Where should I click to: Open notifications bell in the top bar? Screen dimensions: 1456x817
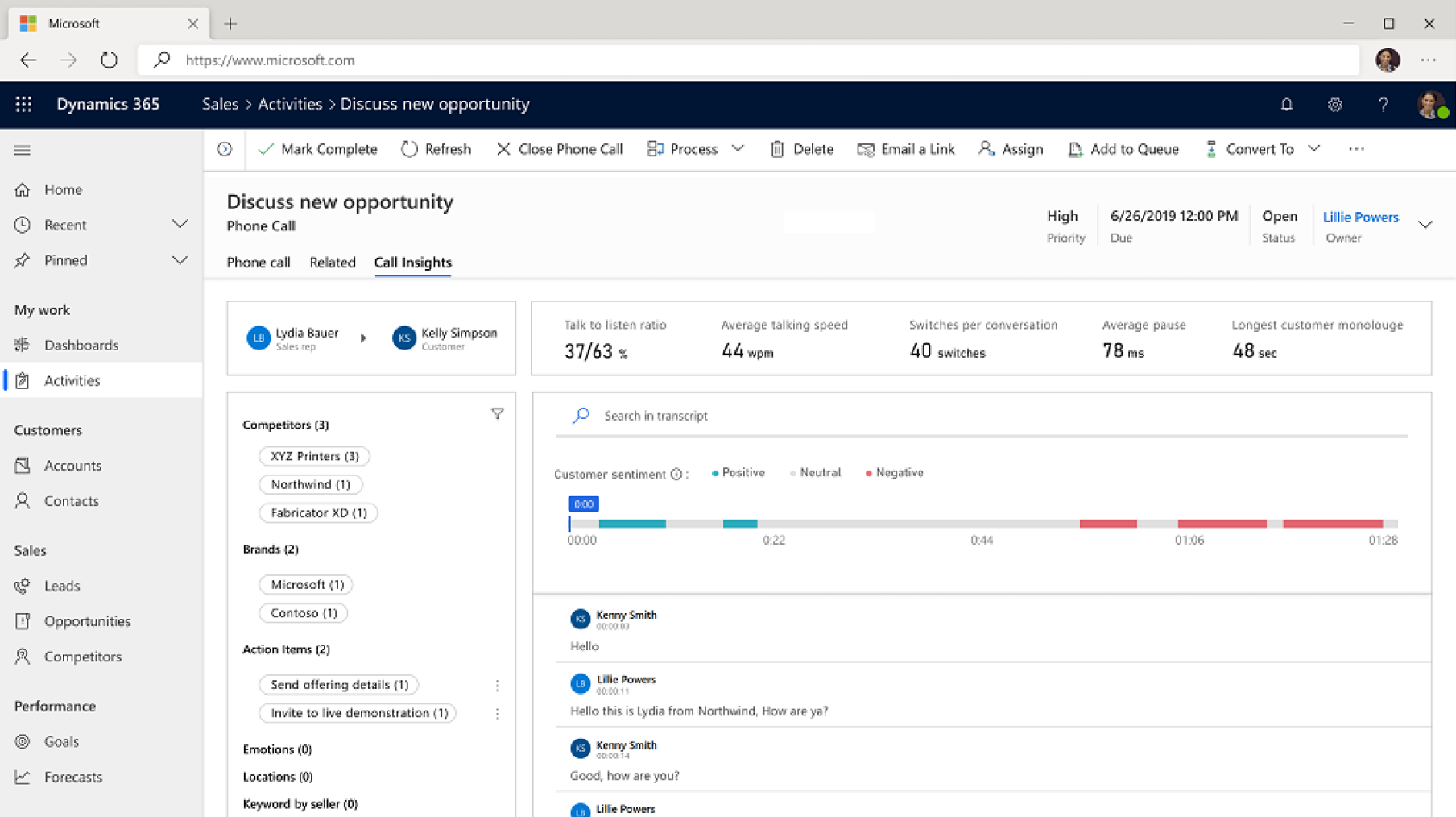pos(1287,104)
